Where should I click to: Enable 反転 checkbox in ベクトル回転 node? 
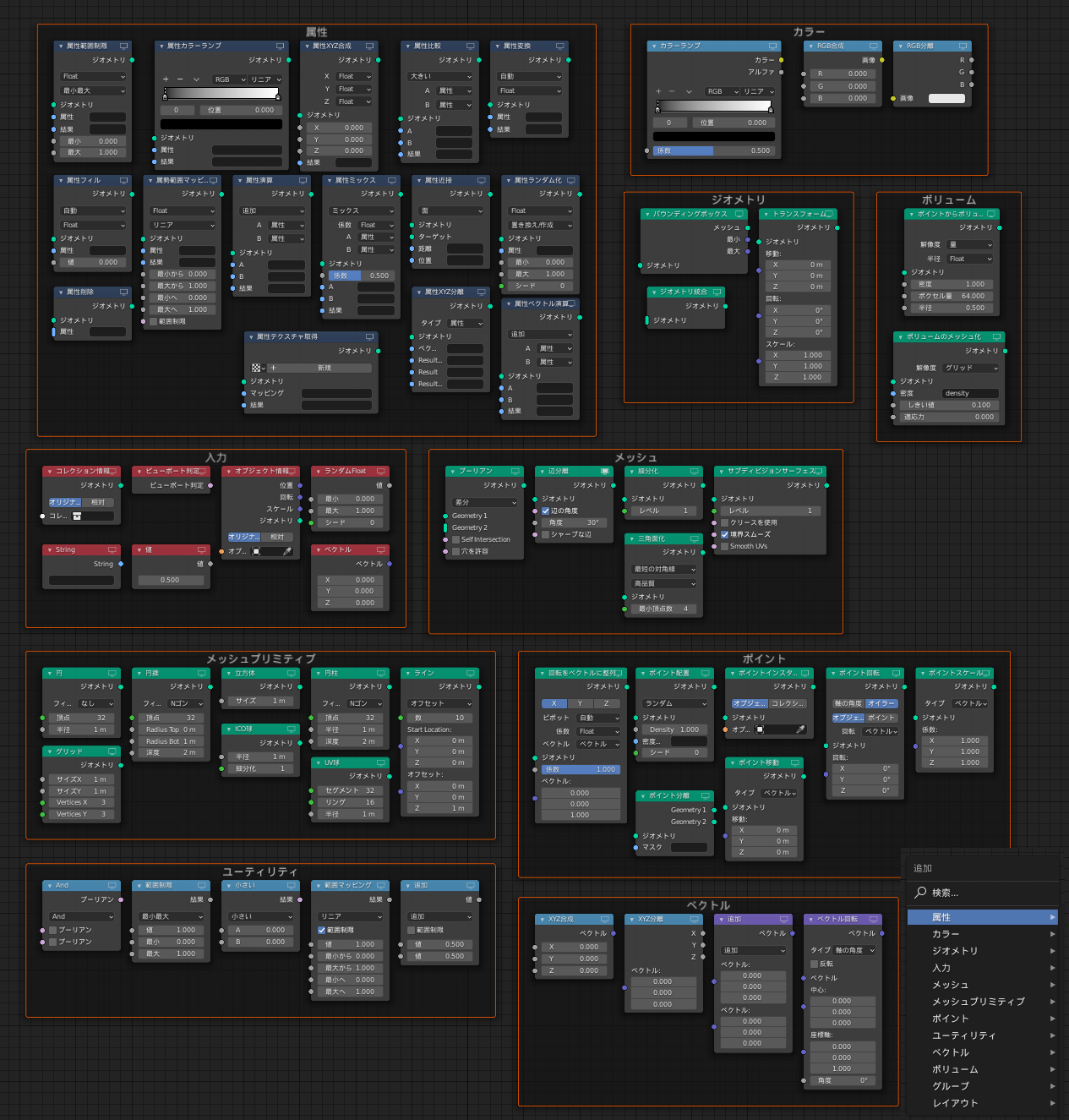(815, 964)
